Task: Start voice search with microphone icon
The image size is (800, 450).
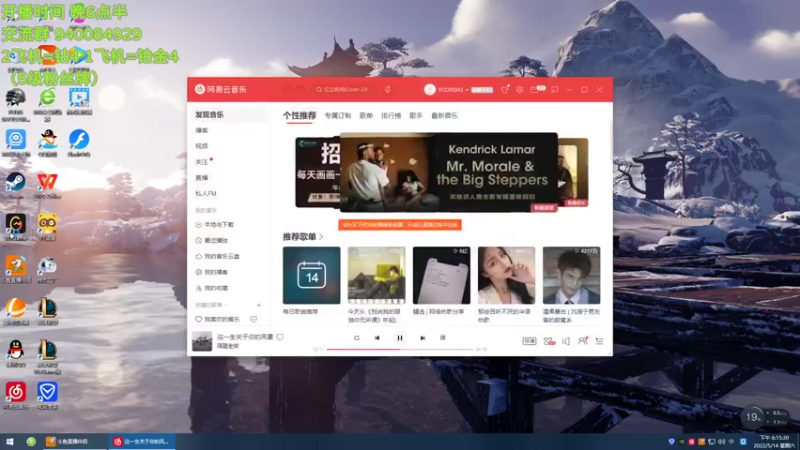Action: point(388,89)
